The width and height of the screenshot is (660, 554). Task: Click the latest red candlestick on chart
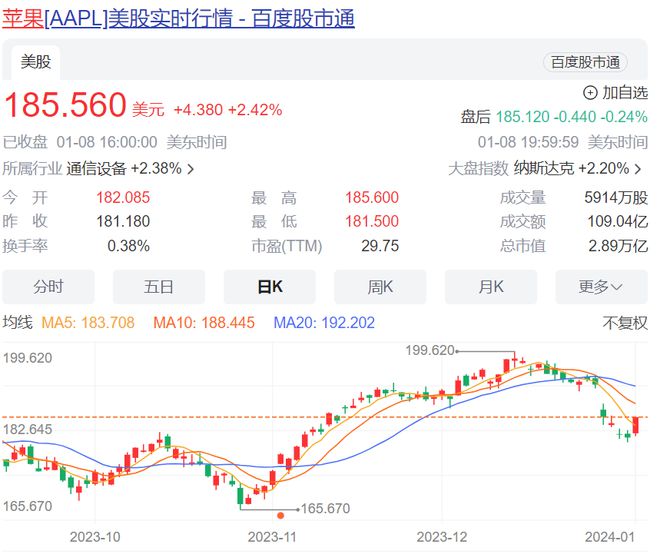(x=636, y=425)
